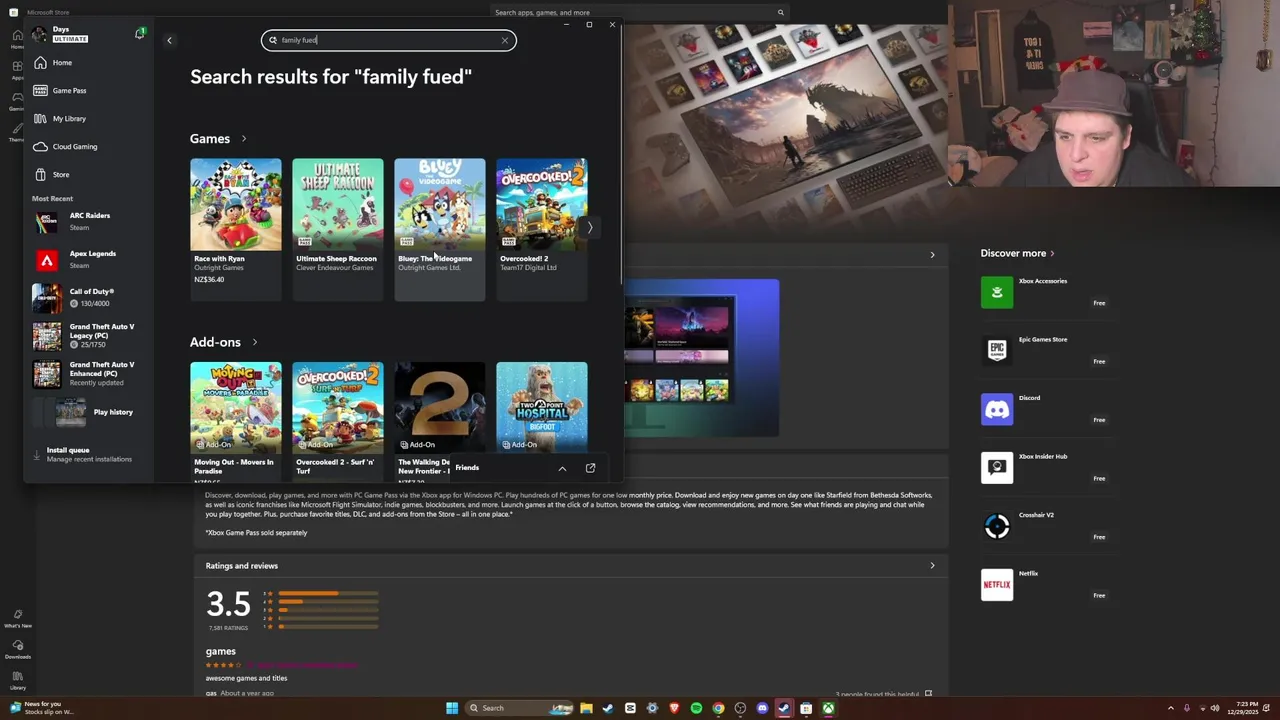The width and height of the screenshot is (1280, 720).
Task: Open Microsoft Store app screenshot thumbnail
Action: click(x=701, y=357)
